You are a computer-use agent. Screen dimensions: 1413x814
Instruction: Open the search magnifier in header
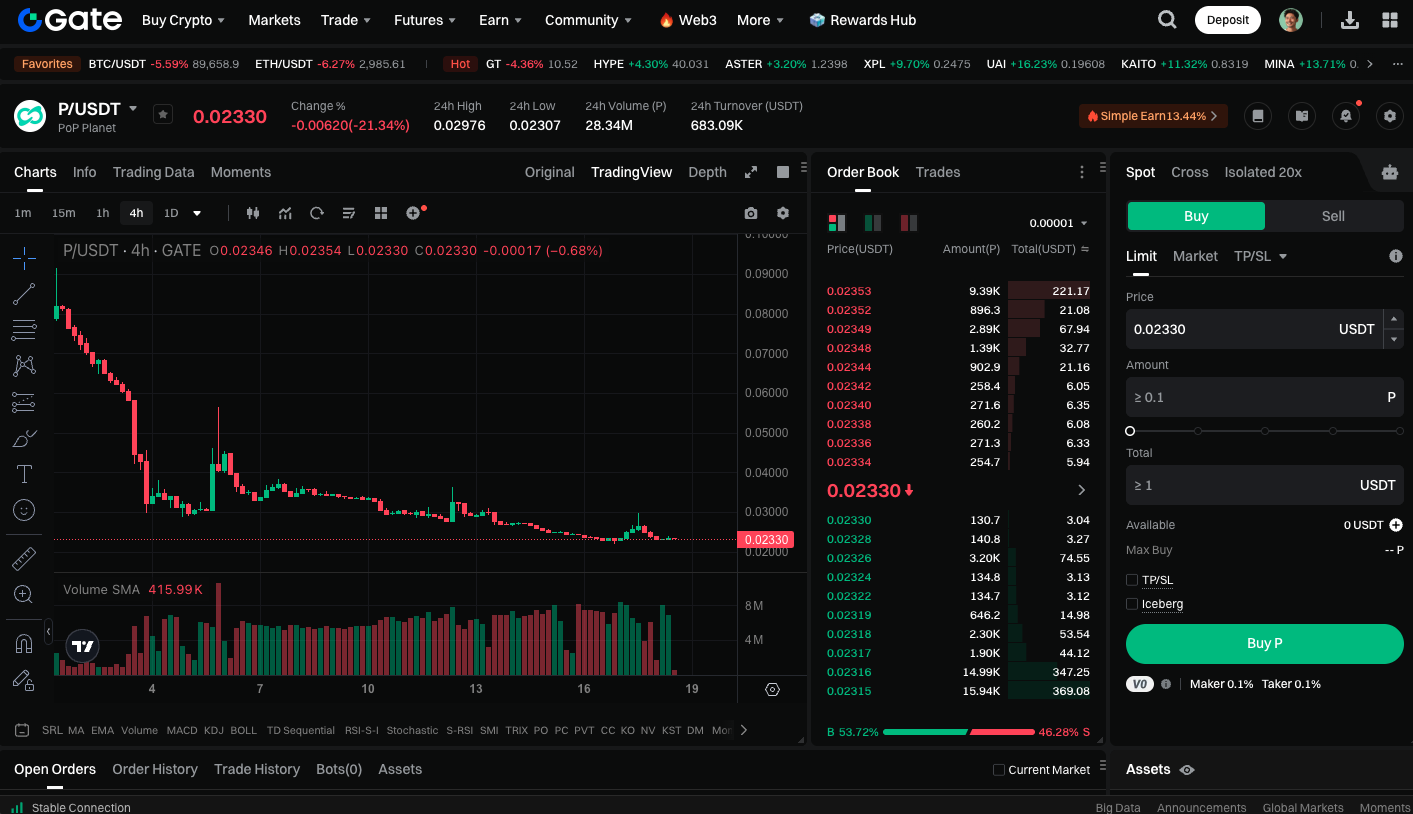click(x=1167, y=20)
